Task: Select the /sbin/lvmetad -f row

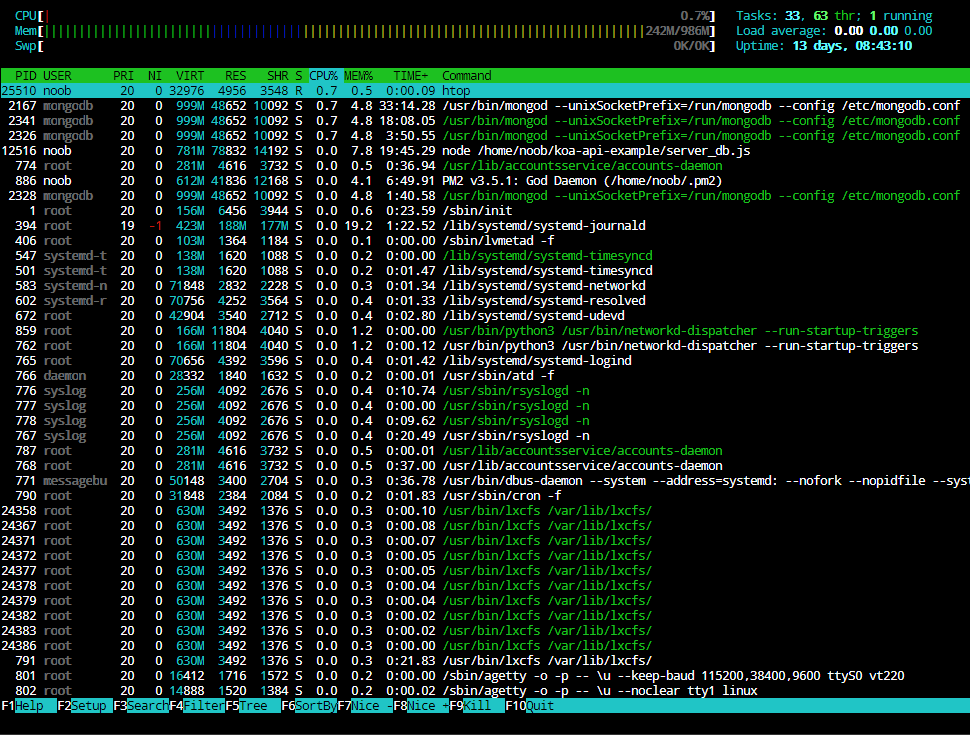Action: point(485,241)
